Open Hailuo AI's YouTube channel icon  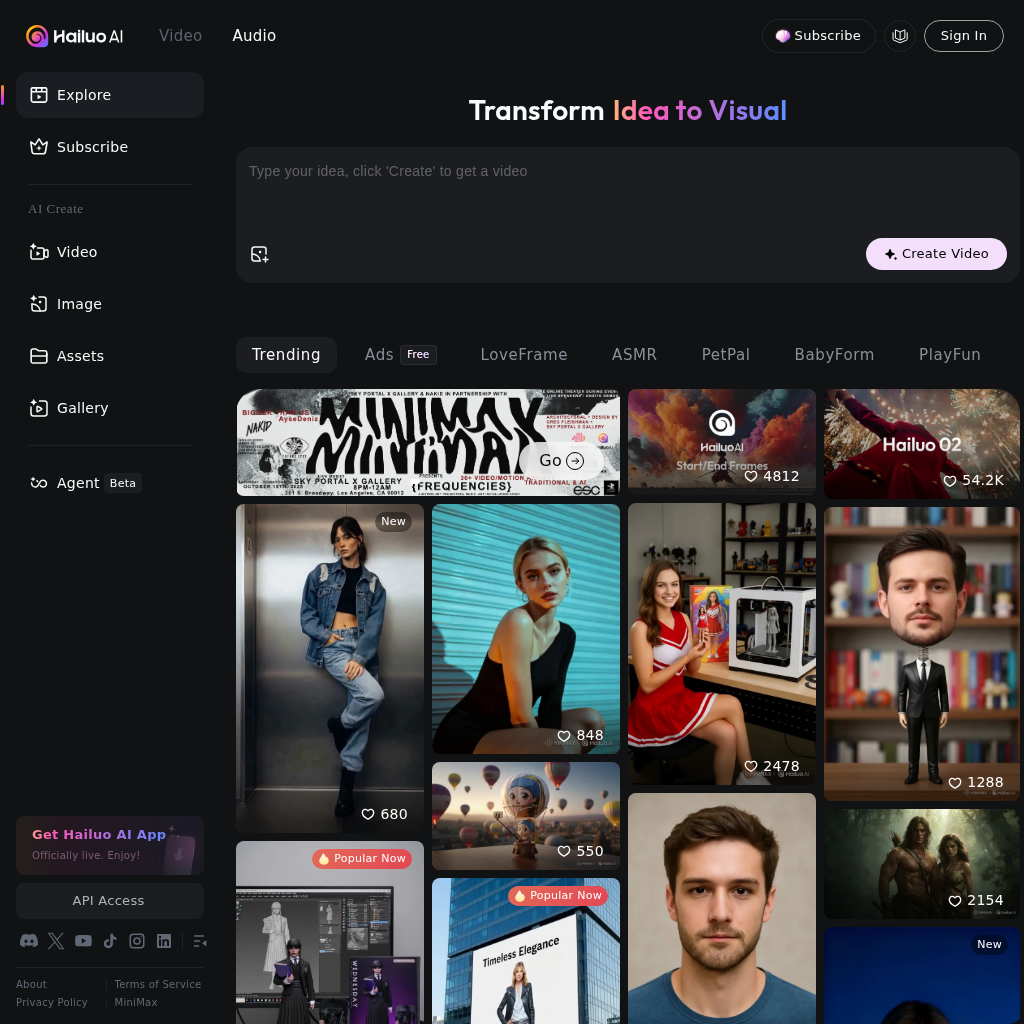point(83,941)
